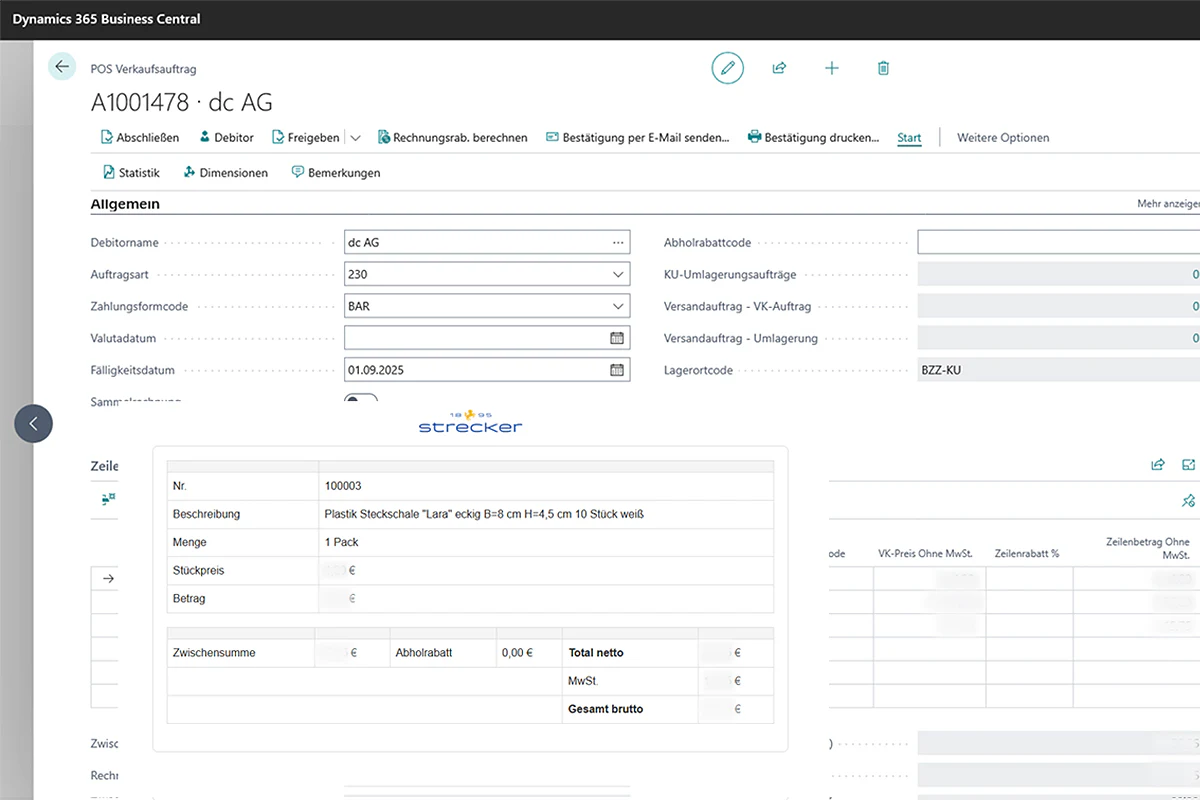Screen dimensions: 1200x800
Task: Open the Debitorname lookup ellipsis
Action: 618,242
